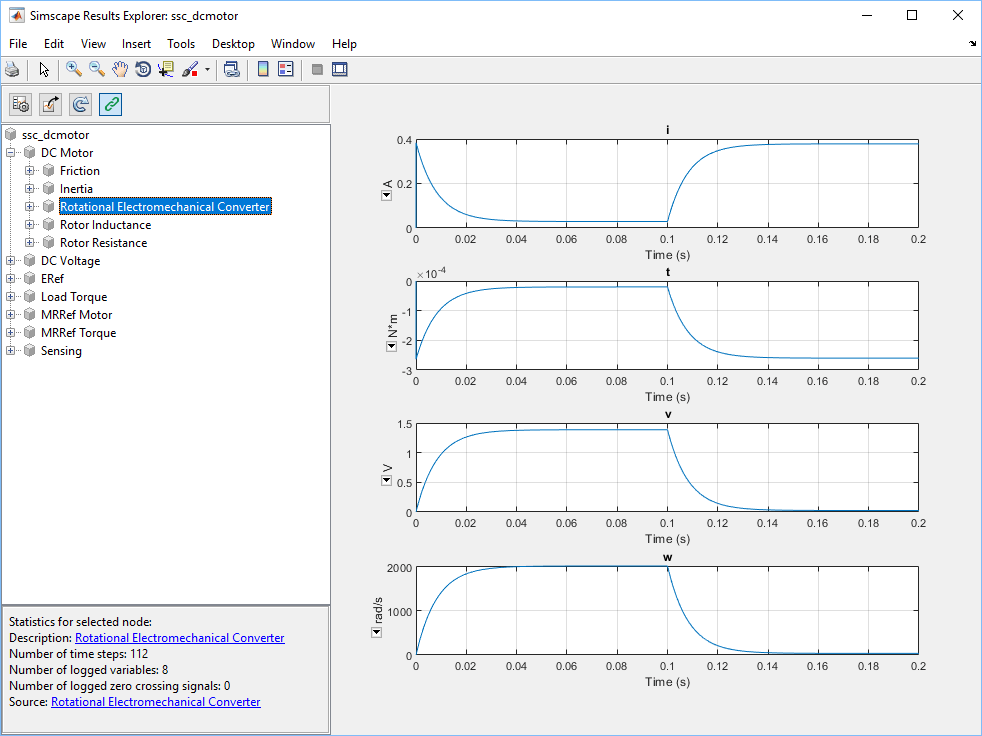Select Rotor Inductance in the tree
The width and height of the screenshot is (982, 736).
point(105,225)
